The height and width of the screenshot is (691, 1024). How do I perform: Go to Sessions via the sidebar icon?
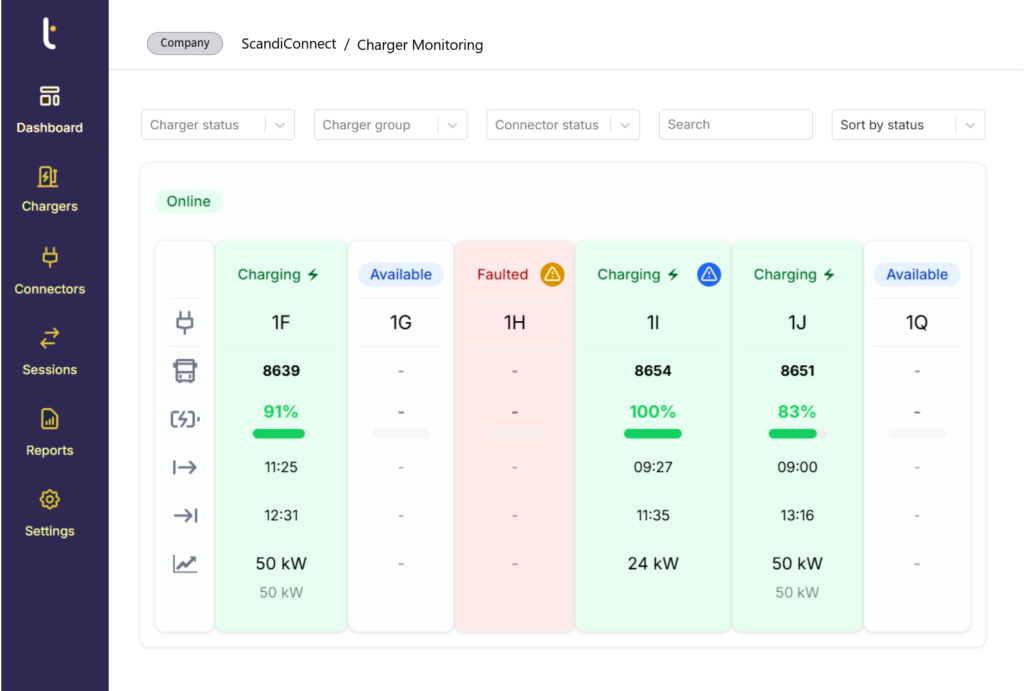(49, 346)
